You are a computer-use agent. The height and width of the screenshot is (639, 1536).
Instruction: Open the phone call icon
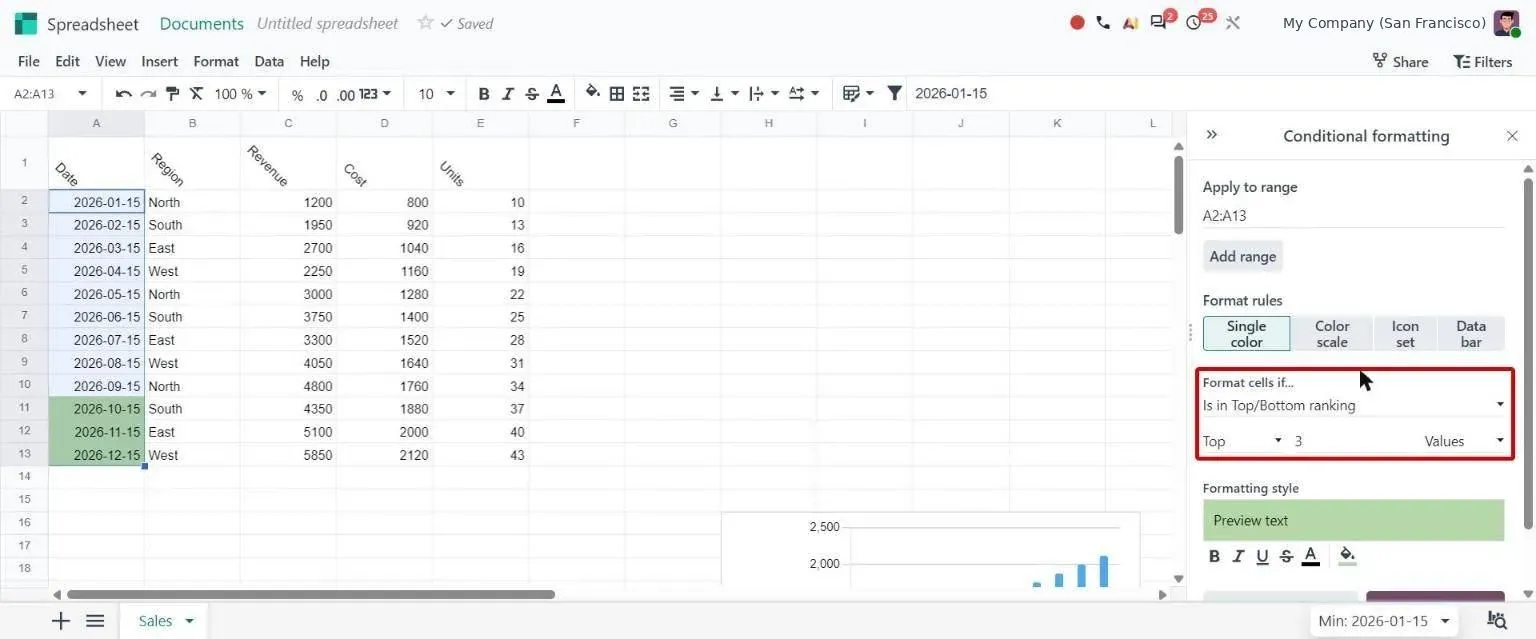[x=1103, y=22]
